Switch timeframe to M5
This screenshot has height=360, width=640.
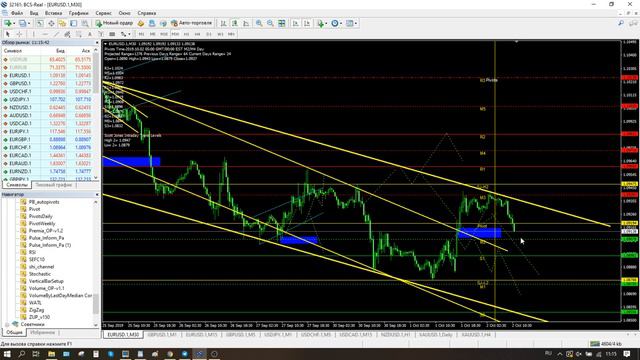[x=152, y=34]
